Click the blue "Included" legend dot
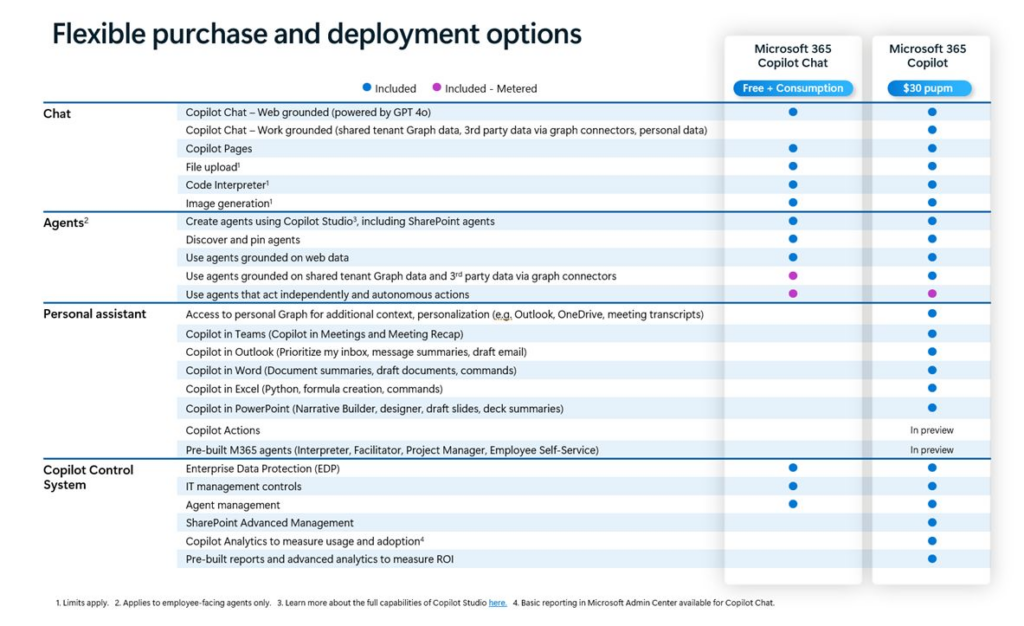This screenshot has width=1024, height=626. (x=367, y=87)
